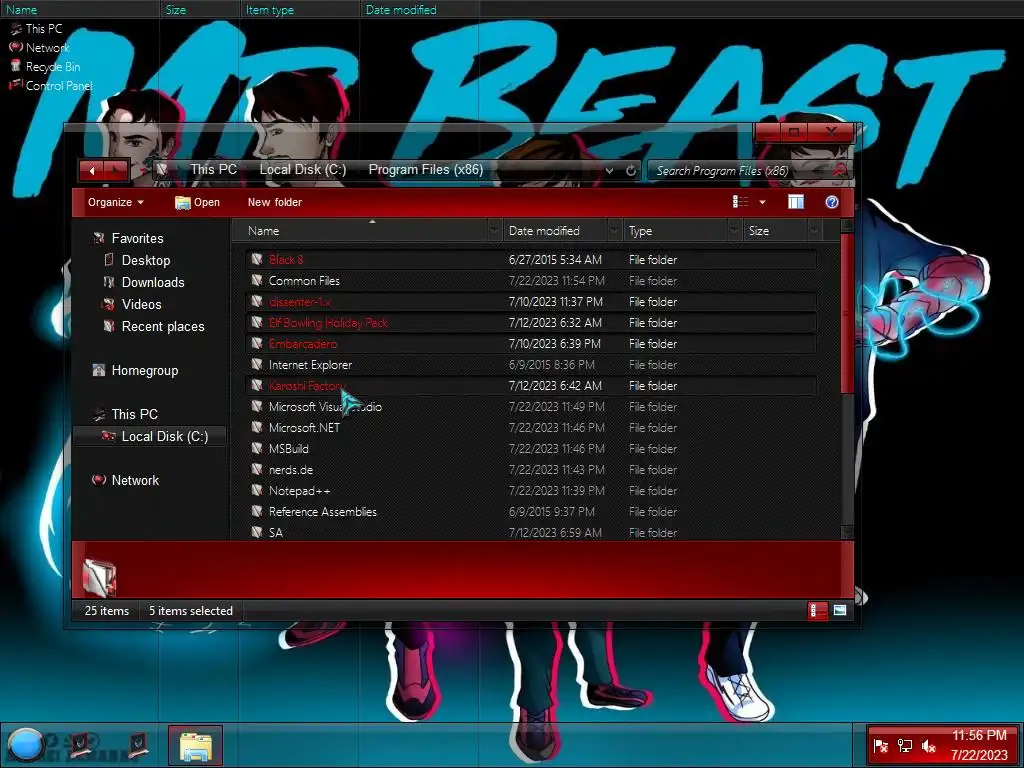Open Date modified column filter dropdown
Image resolution: width=1024 pixels, height=768 pixels.
(614, 231)
